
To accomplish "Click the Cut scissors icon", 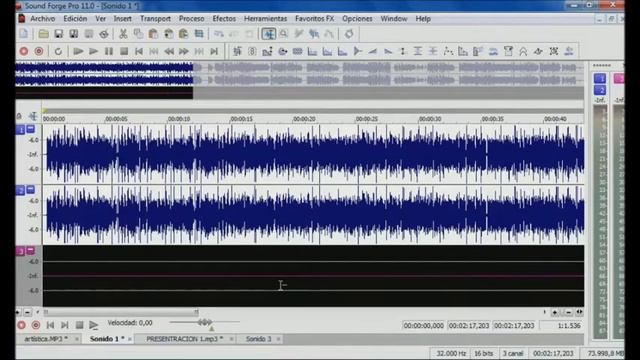I will point(123,34).
